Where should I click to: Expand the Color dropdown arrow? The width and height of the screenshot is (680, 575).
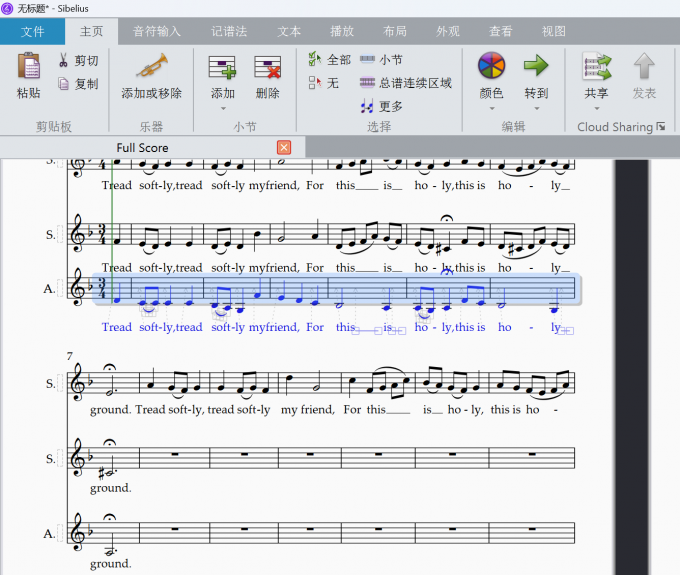point(492,108)
